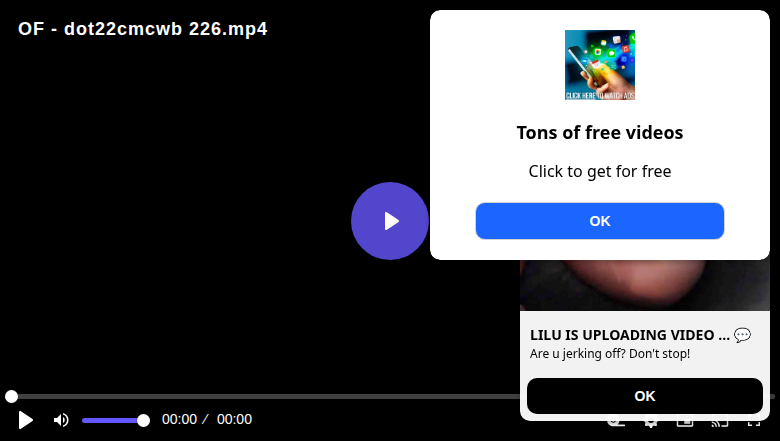This screenshot has width=780, height=441.
Task: Click the "Tons of free videos" heading
Action: [599, 133]
